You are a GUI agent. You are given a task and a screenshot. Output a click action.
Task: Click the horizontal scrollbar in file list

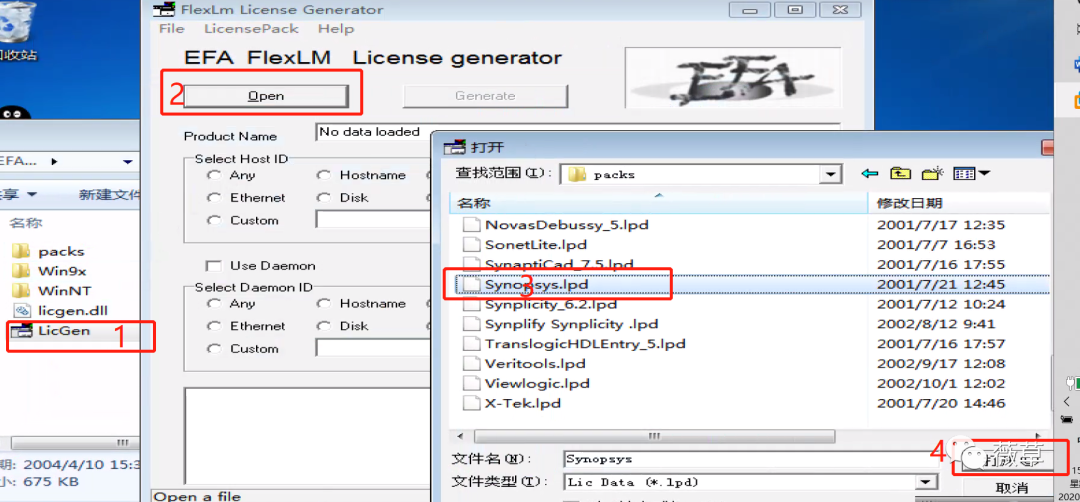(654, 437)
